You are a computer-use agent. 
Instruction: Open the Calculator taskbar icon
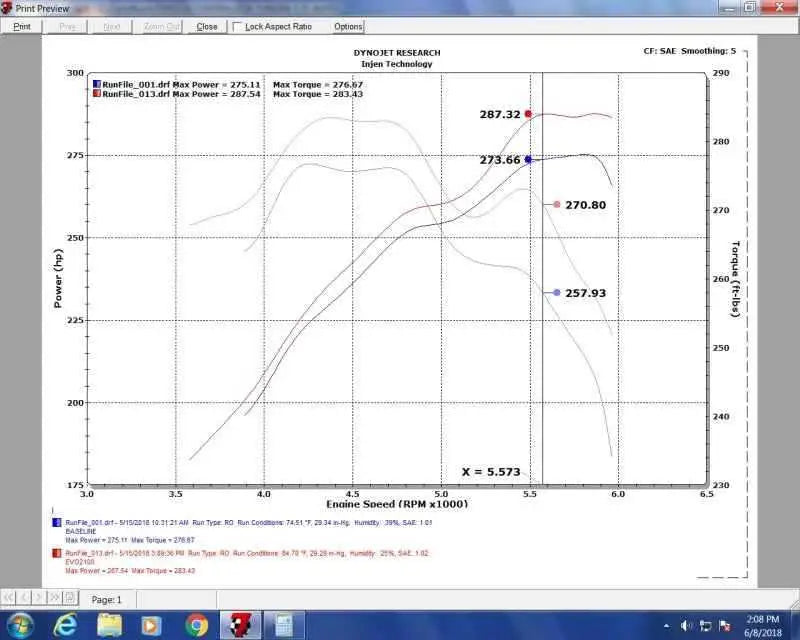[284, 625]
